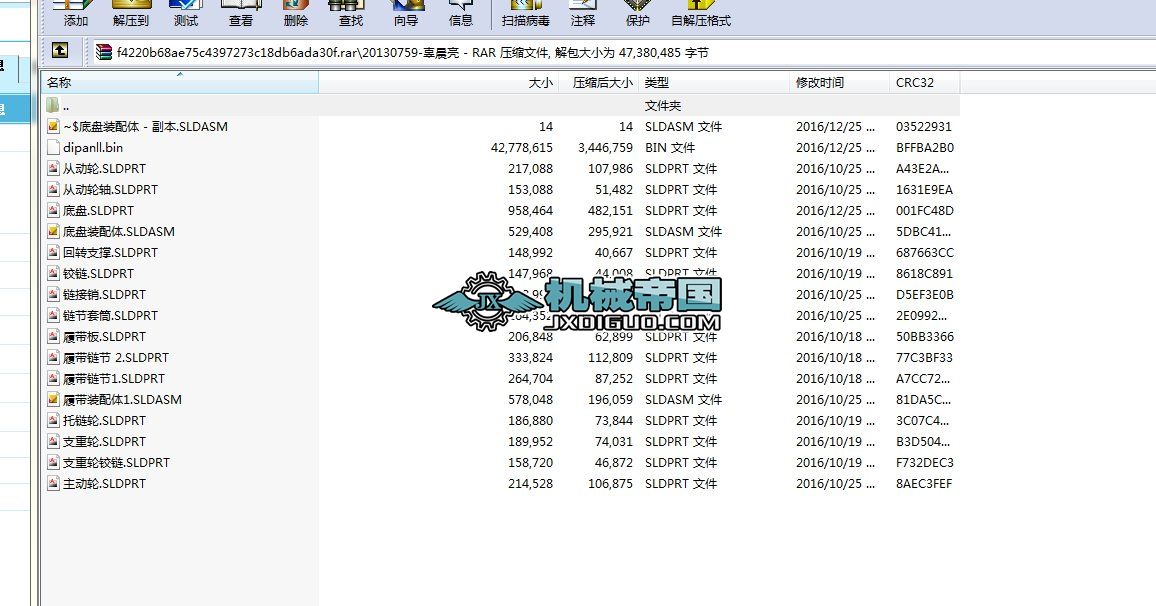1156x606 pixels.
Task: Click the 查找 (Find) toolbar button
Action: point(351,14)
